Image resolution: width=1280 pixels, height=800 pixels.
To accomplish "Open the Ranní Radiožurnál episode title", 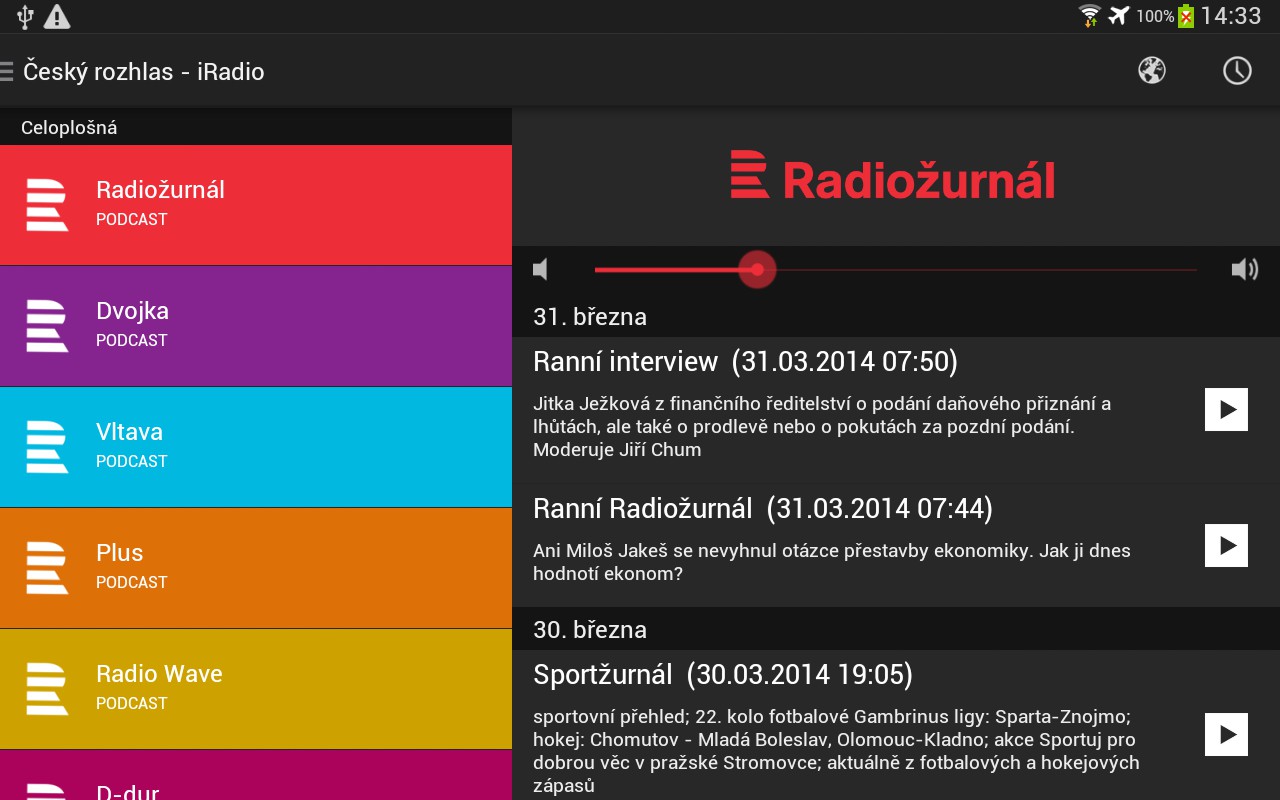I will pyautogui.click(x=763, y=509).
